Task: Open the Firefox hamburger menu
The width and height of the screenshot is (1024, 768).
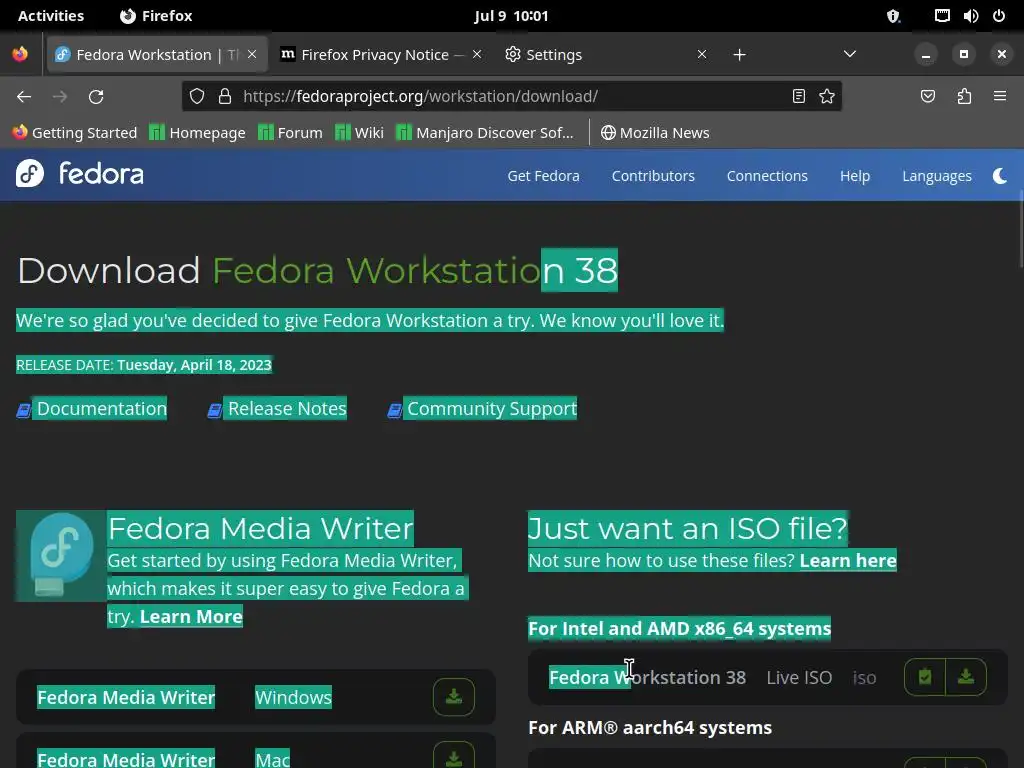Action: 1000,97
